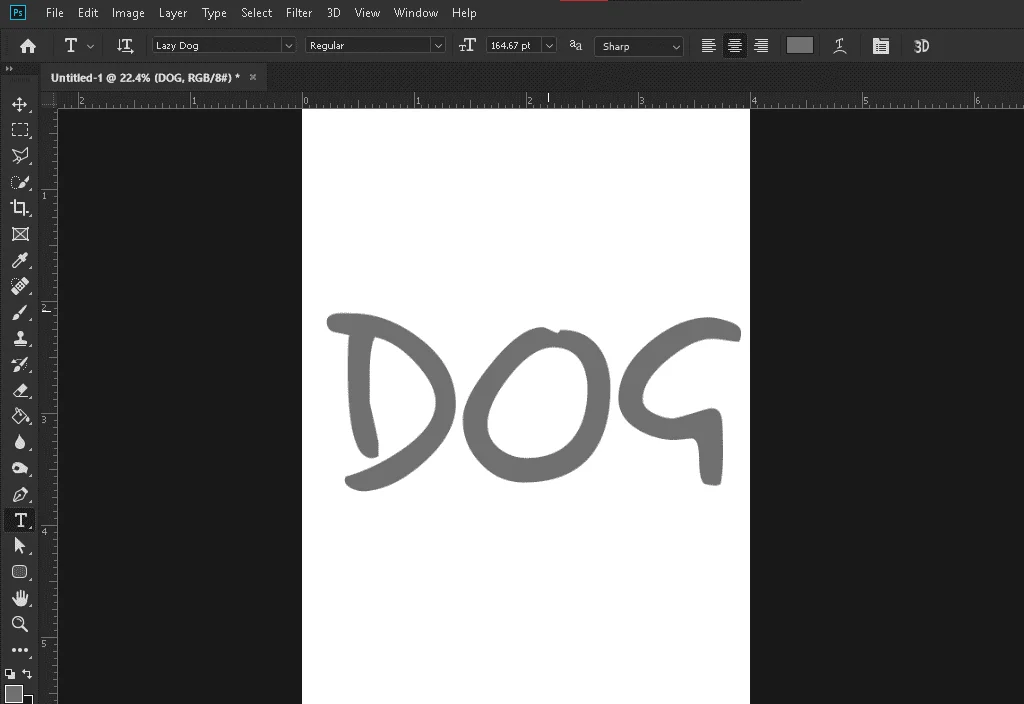Open the Regular font style dropdown
The image size is (1024, 704).
(x=438, y=45)
